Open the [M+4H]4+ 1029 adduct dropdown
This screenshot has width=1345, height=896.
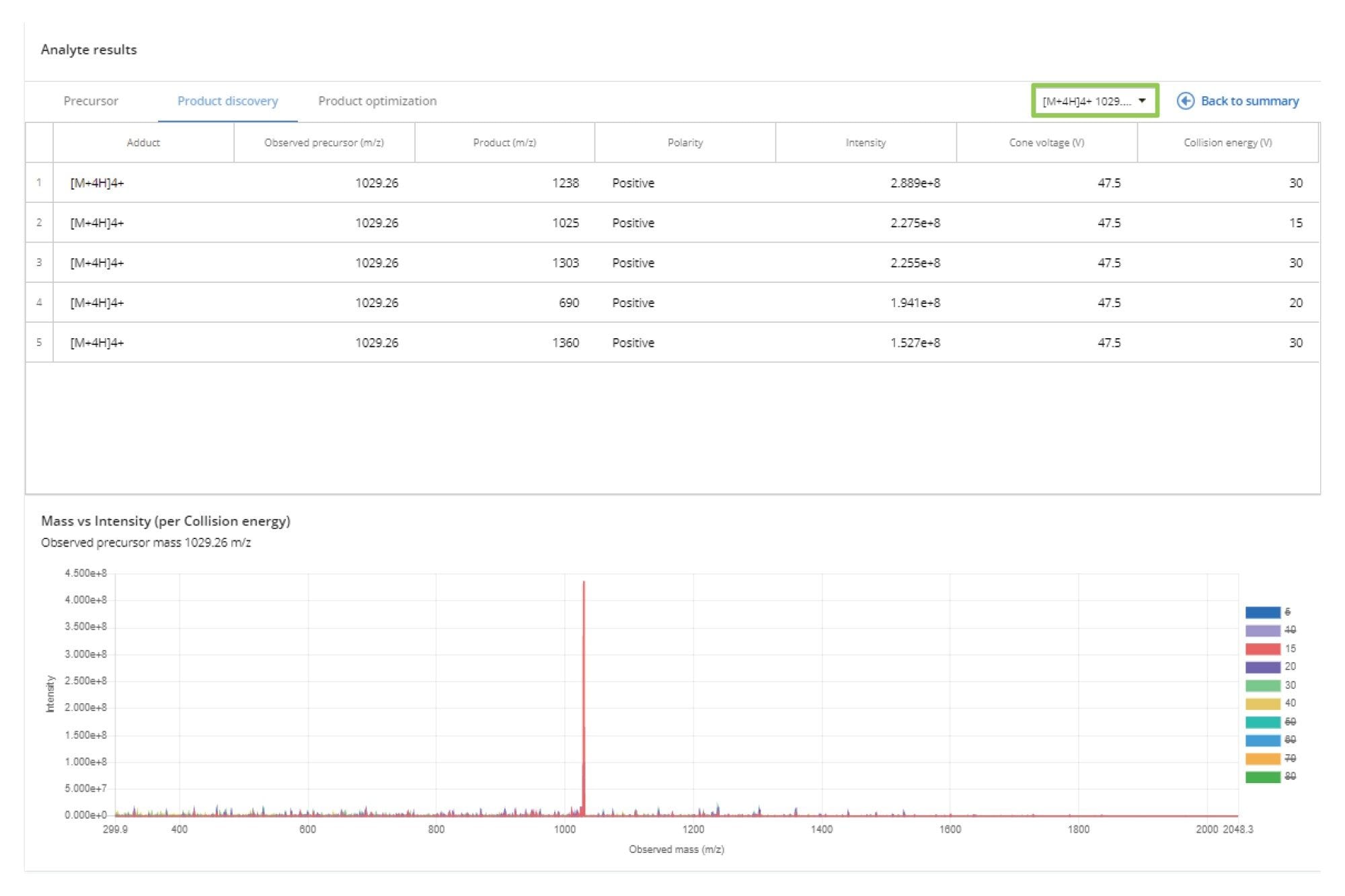[x=1087, y=101]
